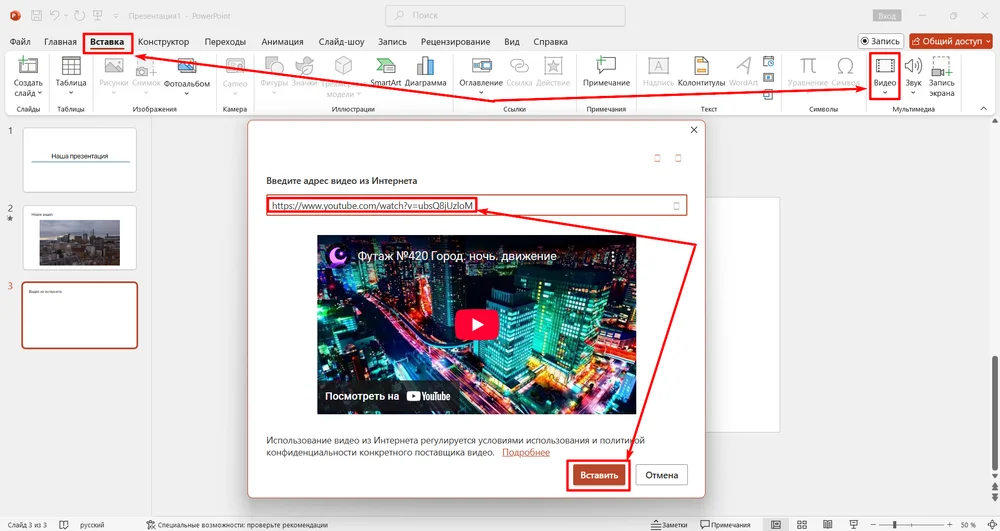Click the Запись экрана icon
This screenshot has width=1000, height=531.
pos(941,76)
